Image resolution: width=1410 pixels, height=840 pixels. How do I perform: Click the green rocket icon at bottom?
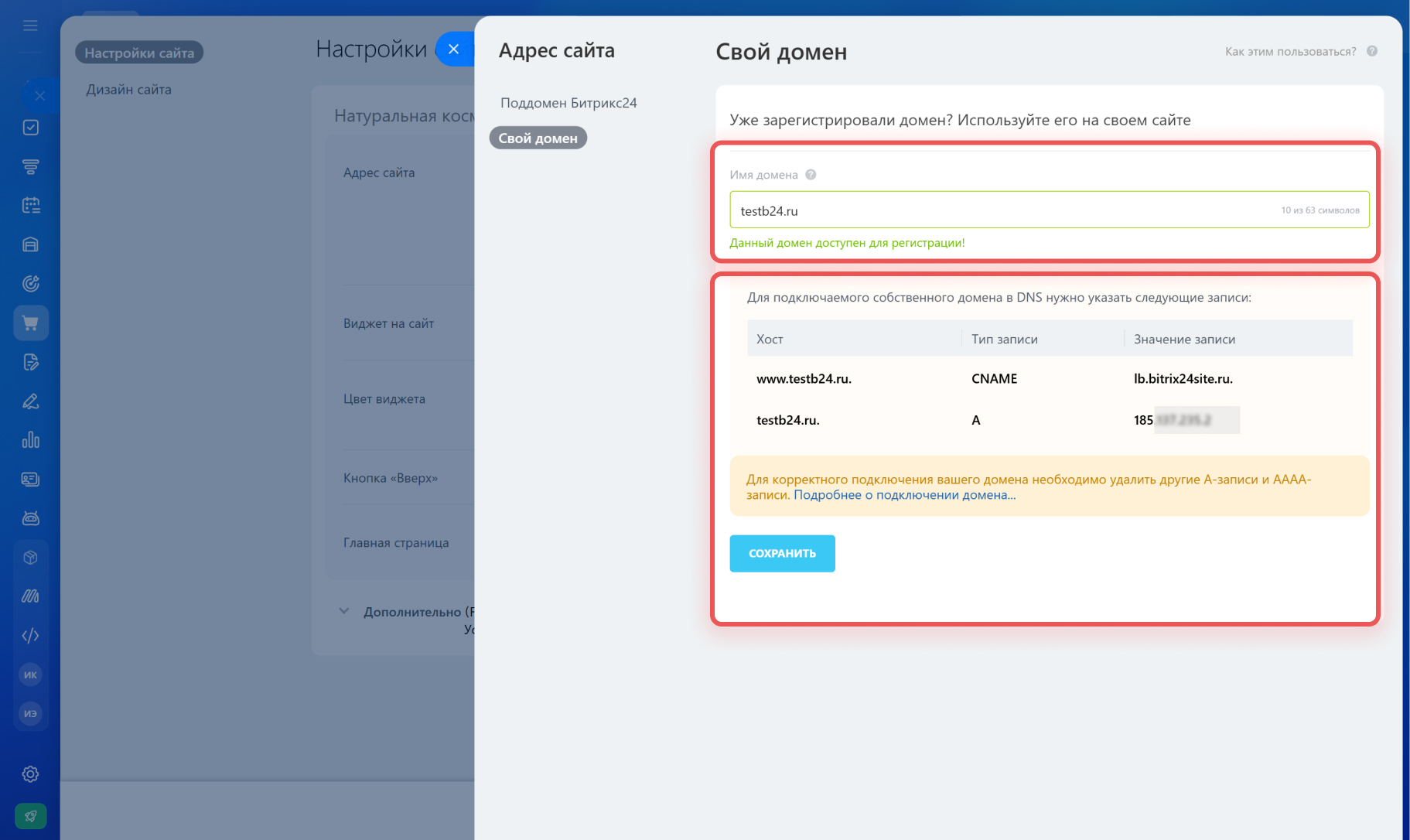click(x=31, y=816)
